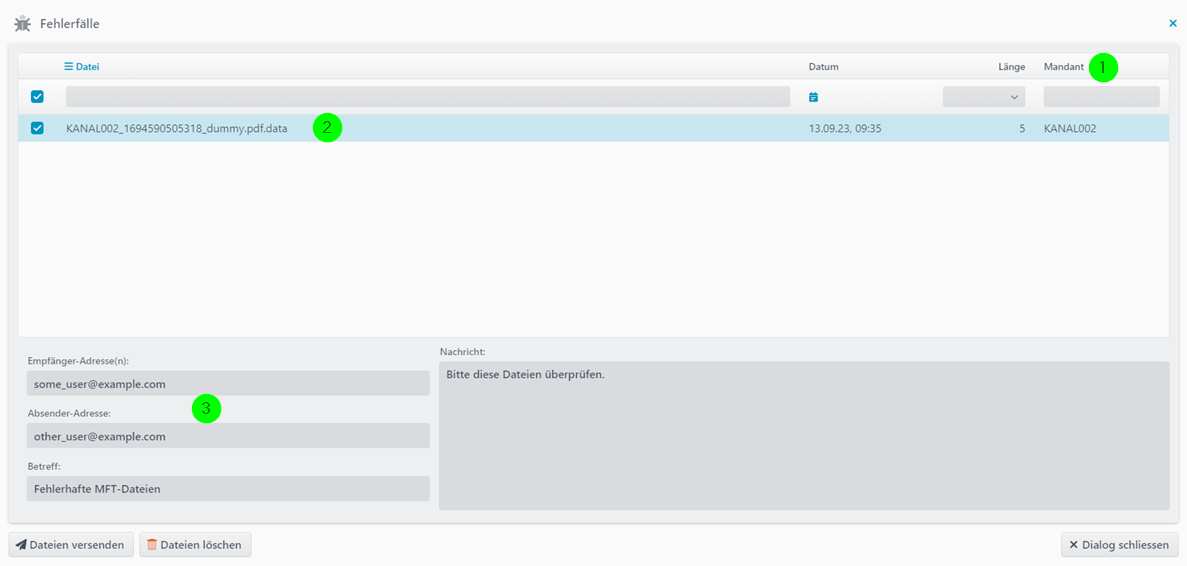Close the Fehlerfälle dialog with the X icon
The height and width of the screenshot is (566, 1187).
1173,23
